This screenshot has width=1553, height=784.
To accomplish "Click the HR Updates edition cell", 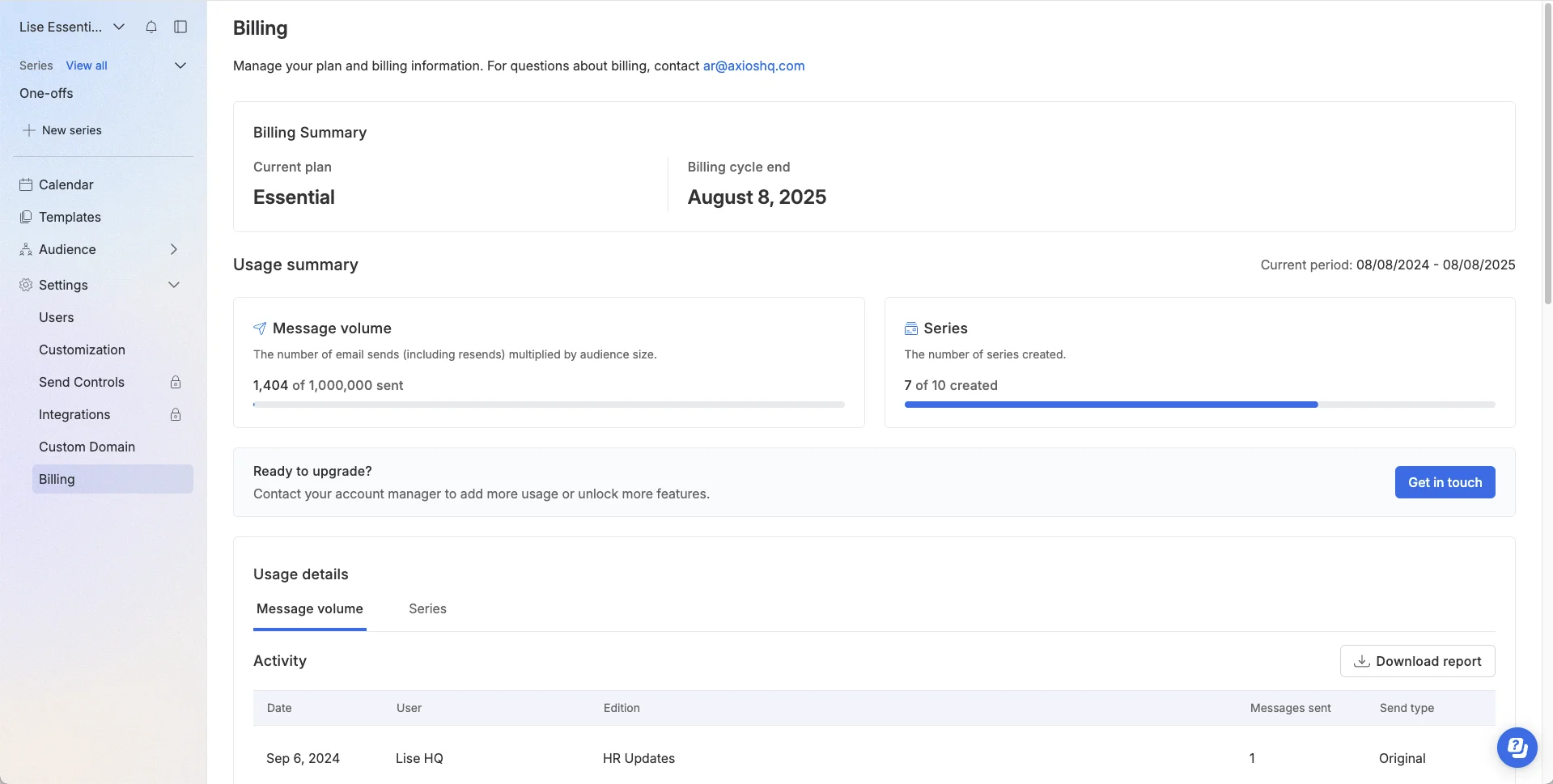I will pos(639,758).
